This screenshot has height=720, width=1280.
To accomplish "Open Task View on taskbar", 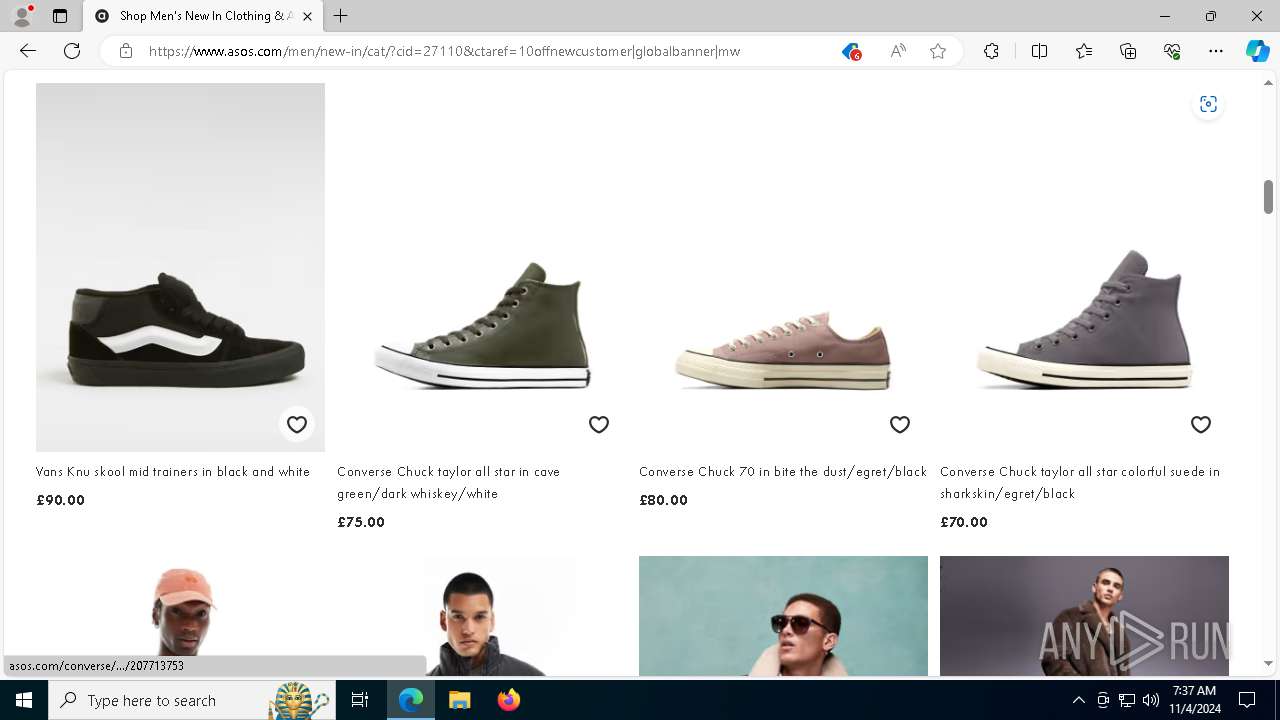I will click(360, 700).
